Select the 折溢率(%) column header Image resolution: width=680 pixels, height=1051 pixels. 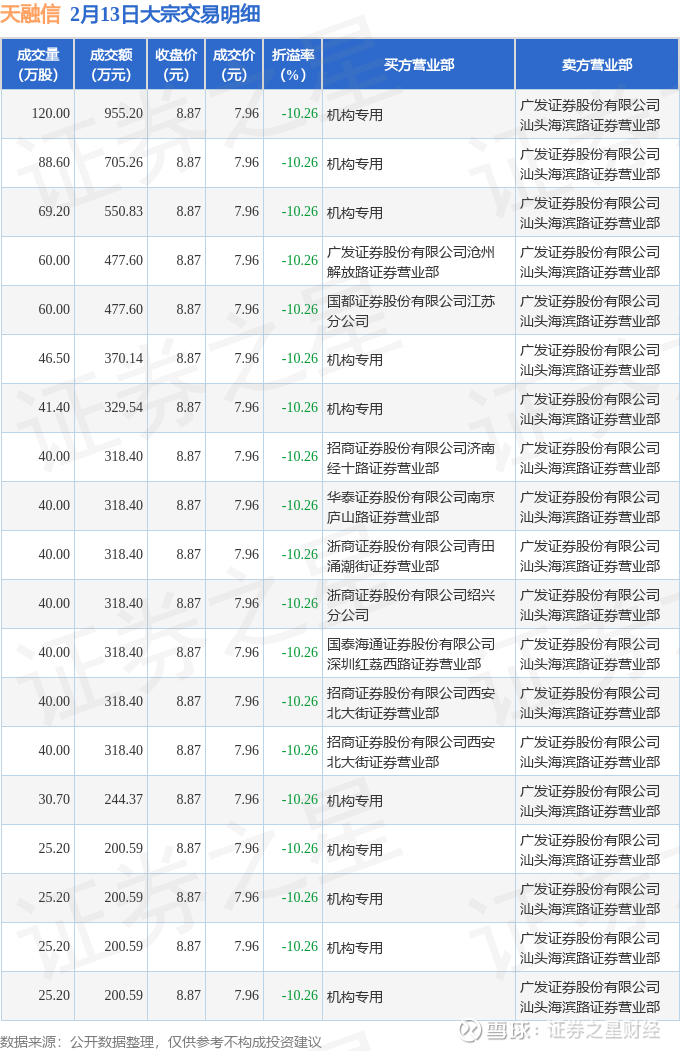pos(292,64)
